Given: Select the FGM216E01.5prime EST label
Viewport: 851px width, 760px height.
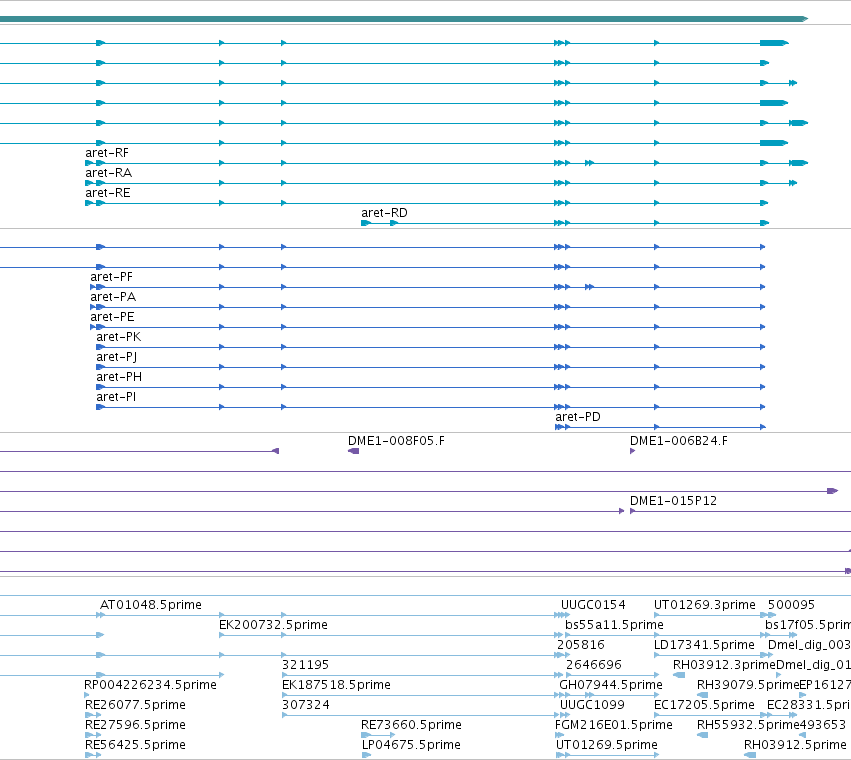Looking at the screenshot, I should coord(614,725).
